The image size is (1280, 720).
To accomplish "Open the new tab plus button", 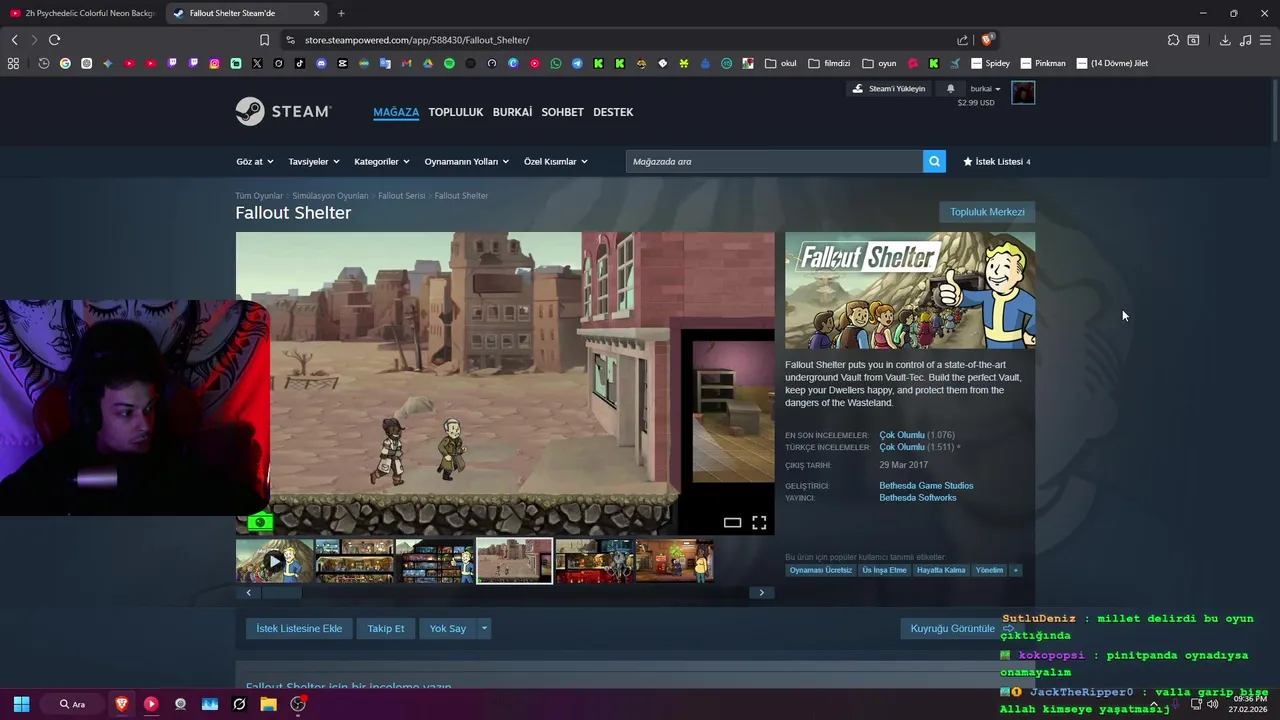I will pyautogui.click(x=341, y=13).
